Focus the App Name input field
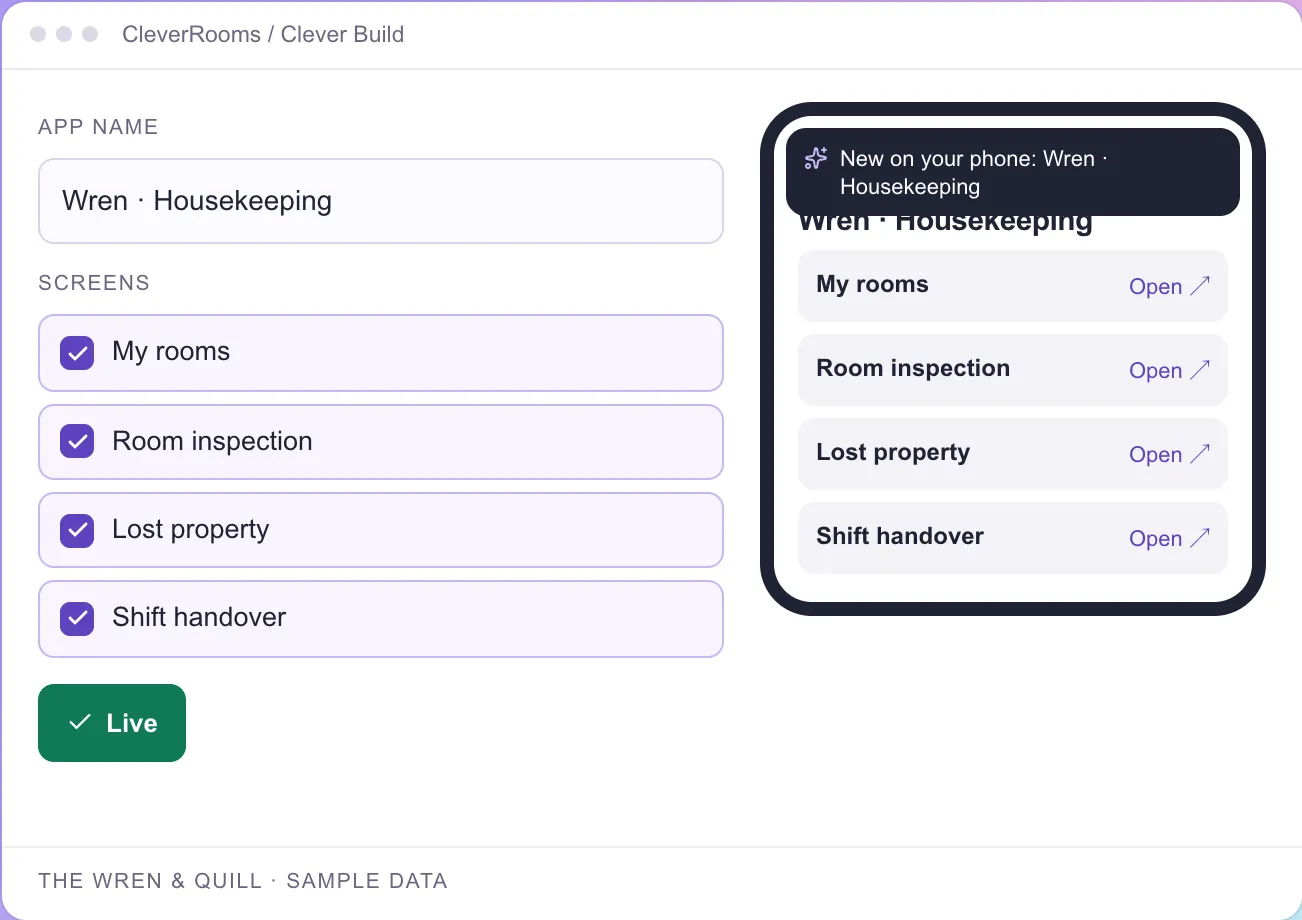1302x920 pixels. (381, 201)
